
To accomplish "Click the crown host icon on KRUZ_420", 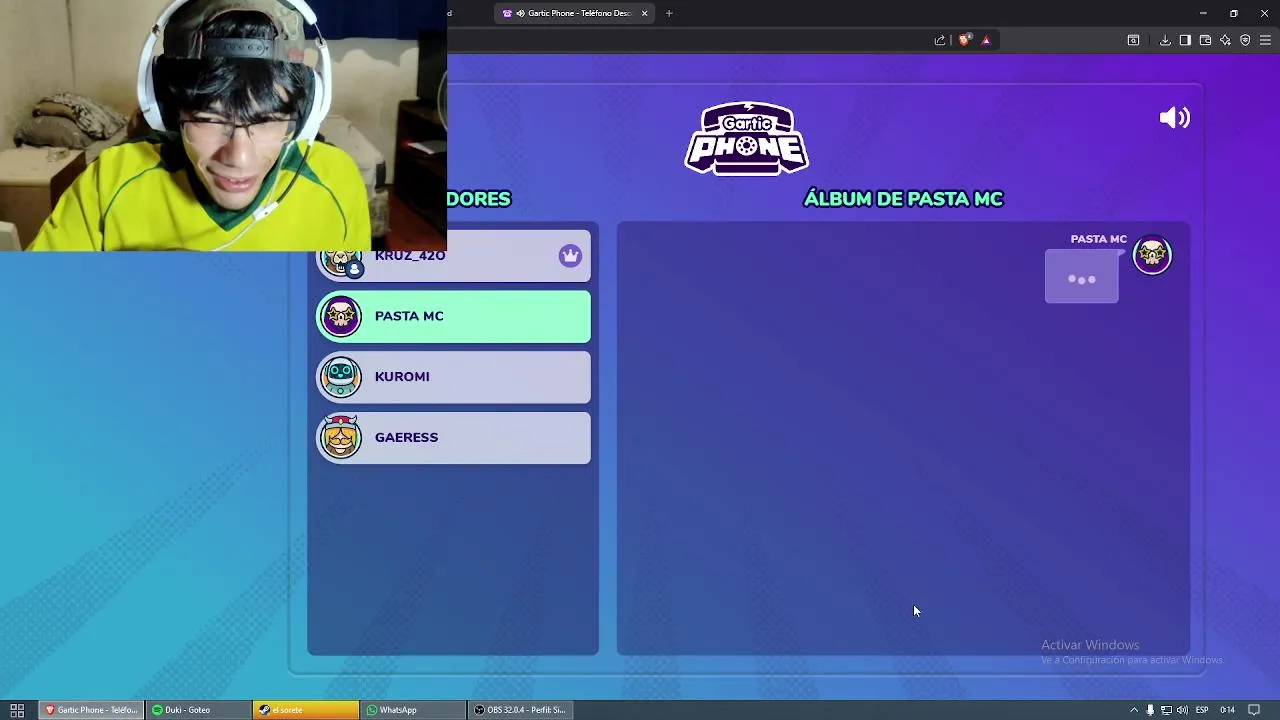I will point(570,256).
